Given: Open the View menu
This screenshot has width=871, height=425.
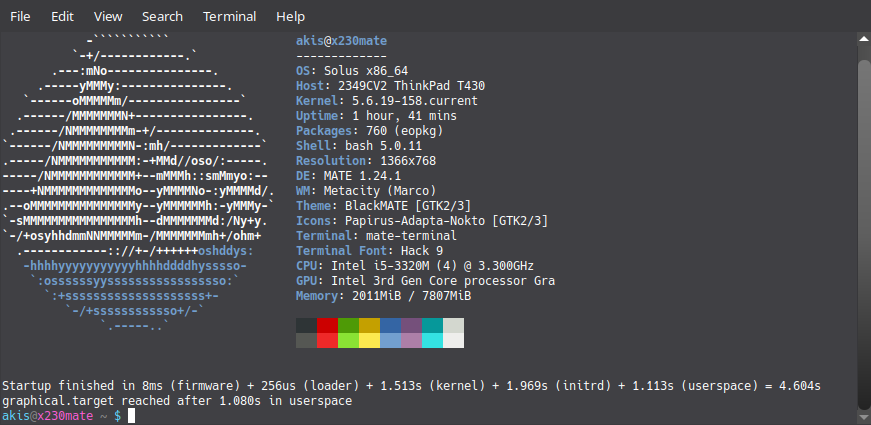Looking at the screenshot, I should click(108, 17).
